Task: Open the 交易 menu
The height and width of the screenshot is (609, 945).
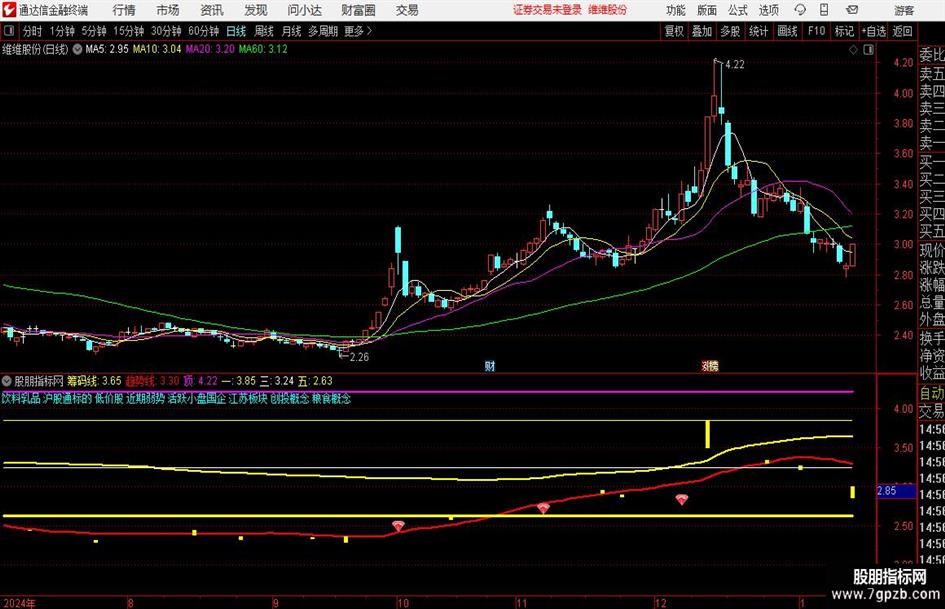Action: click(x=407, y=10)
